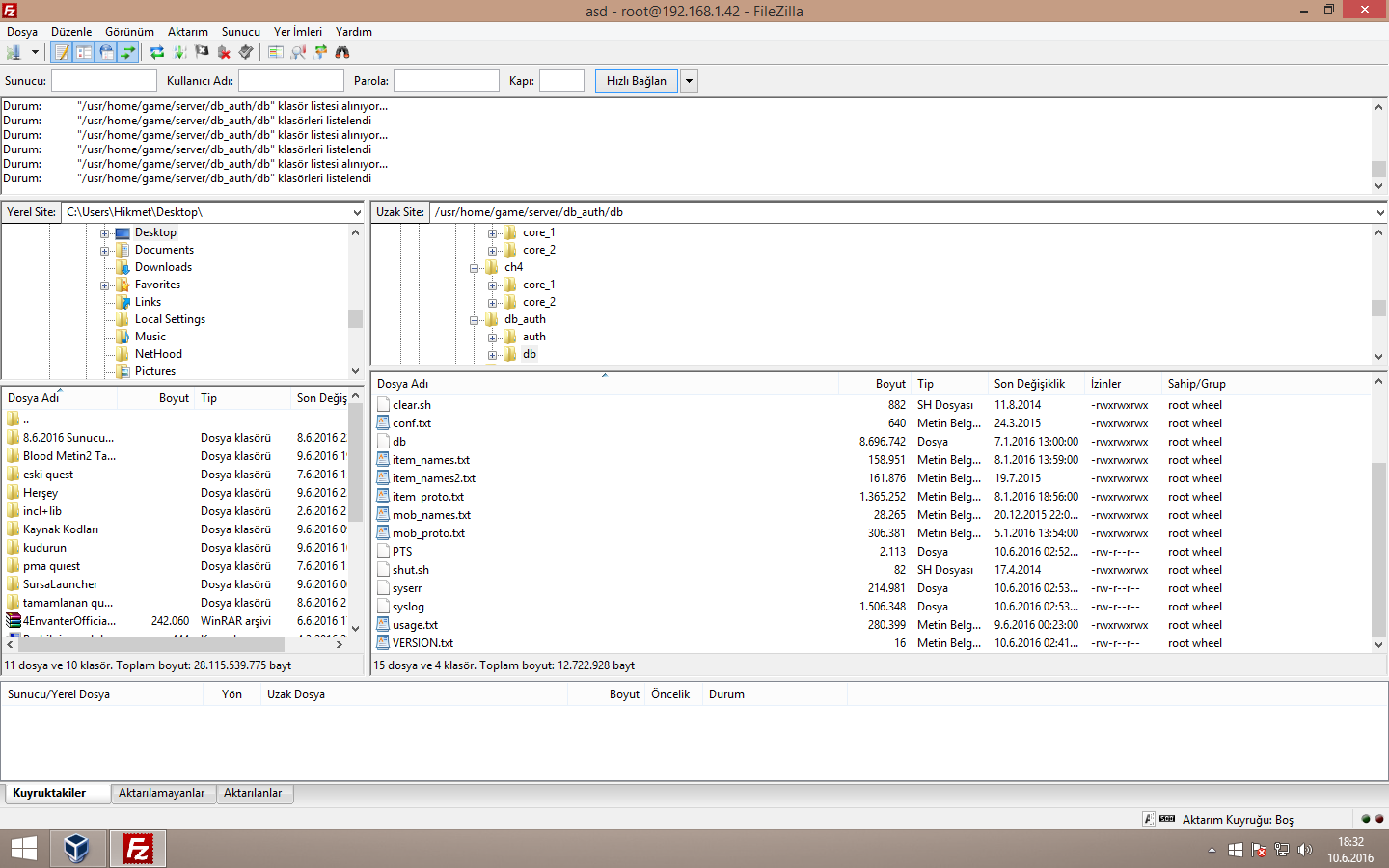Focus the Kullanıcı Adı input field

click(291, 81)
